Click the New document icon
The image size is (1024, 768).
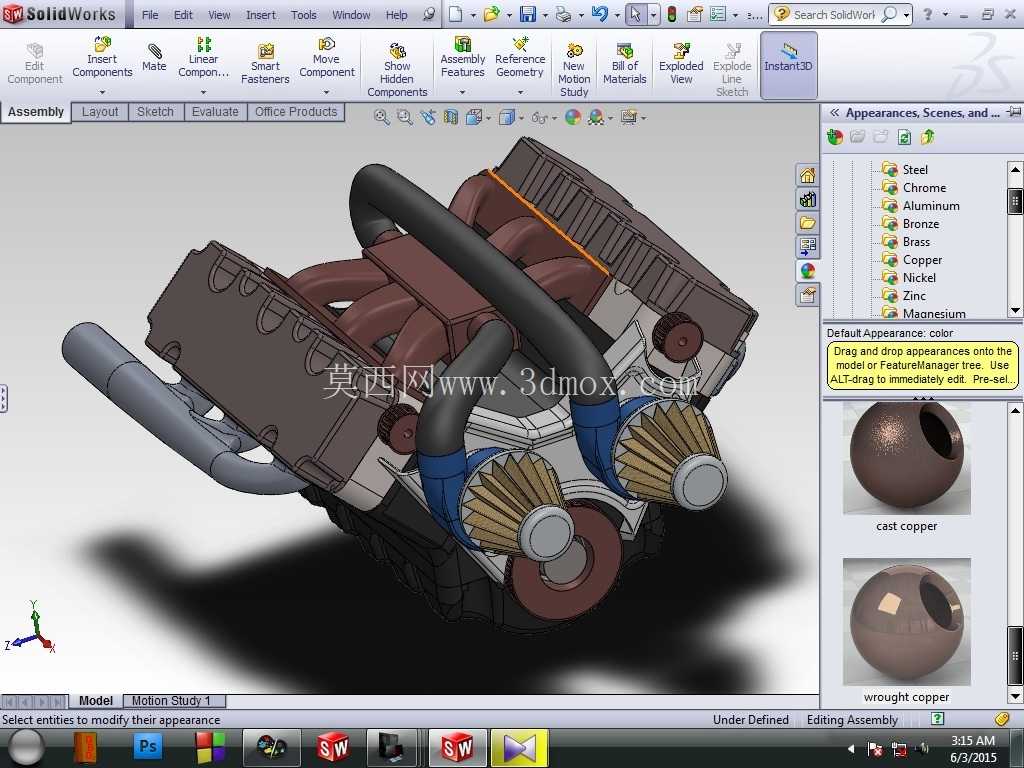(456, 14)
